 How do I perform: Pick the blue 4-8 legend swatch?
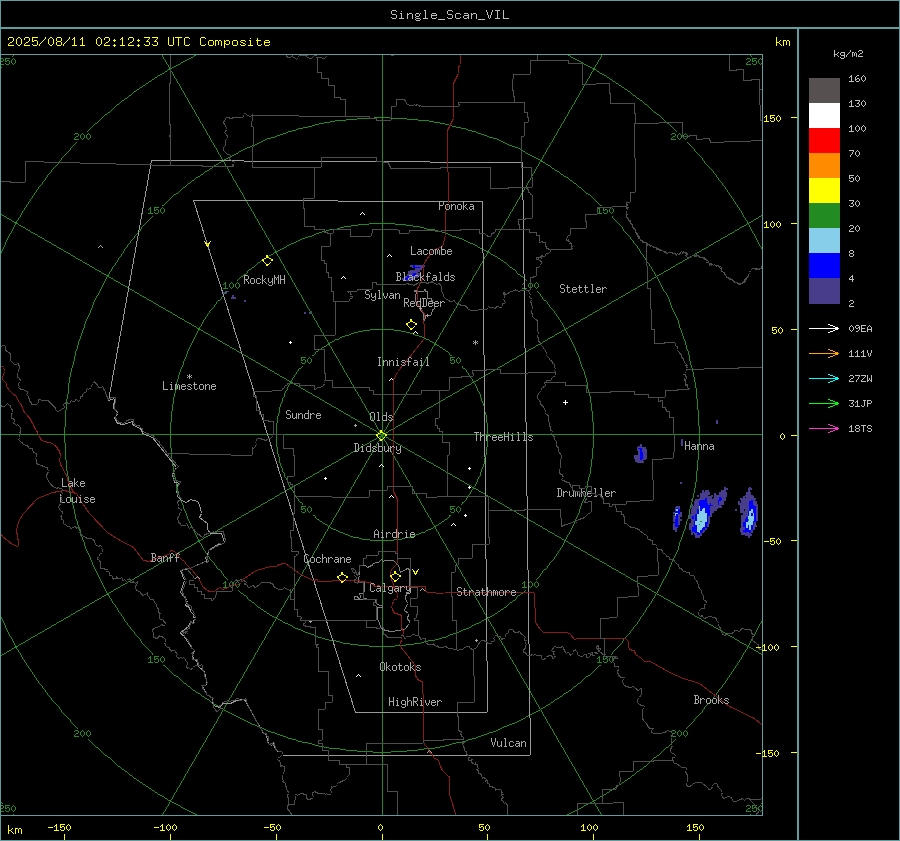[x=824, y=265]
